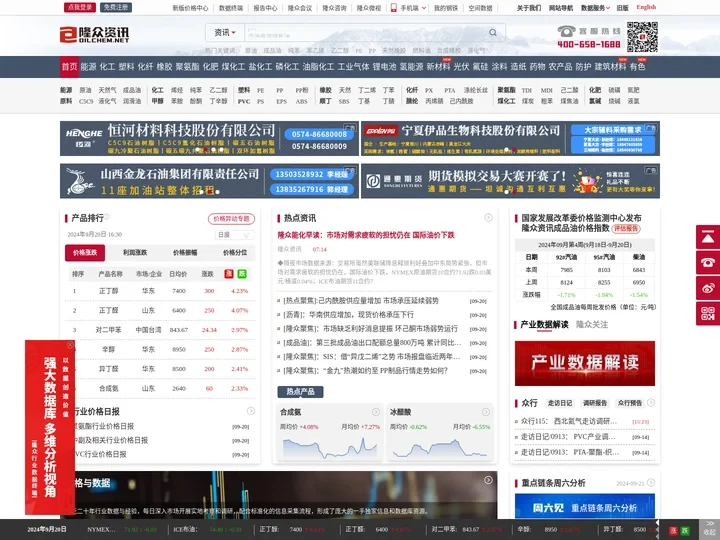The width and height of the screenshot is (720, 540).
Task: Click the telephone icon in the red side panel
Action: [x=708, y=263]
